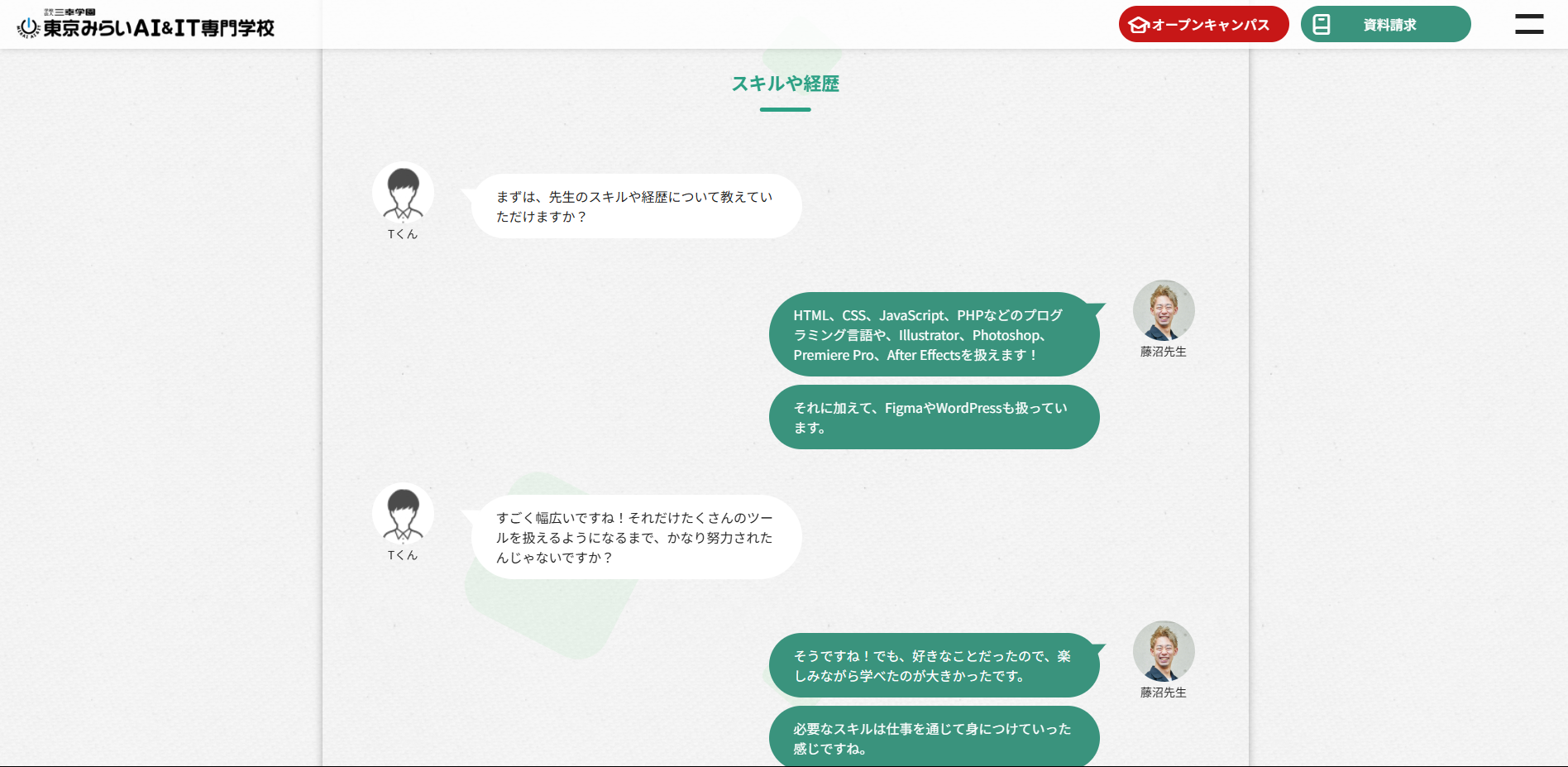Click Tくん label under the second avatar
This screenshot has height=767, width=1568.
pos(403,555)
